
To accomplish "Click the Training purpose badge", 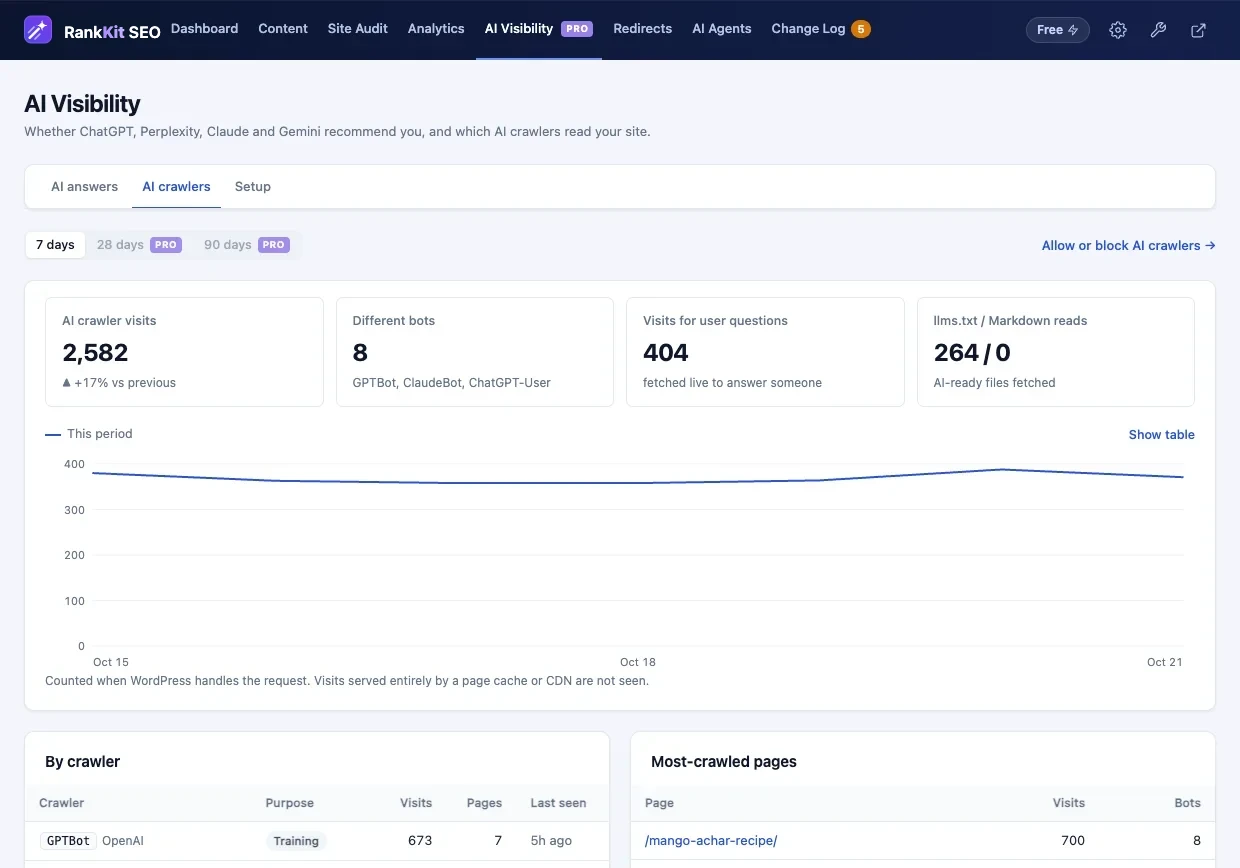I will pyautogui.click(x=296, y=841).
